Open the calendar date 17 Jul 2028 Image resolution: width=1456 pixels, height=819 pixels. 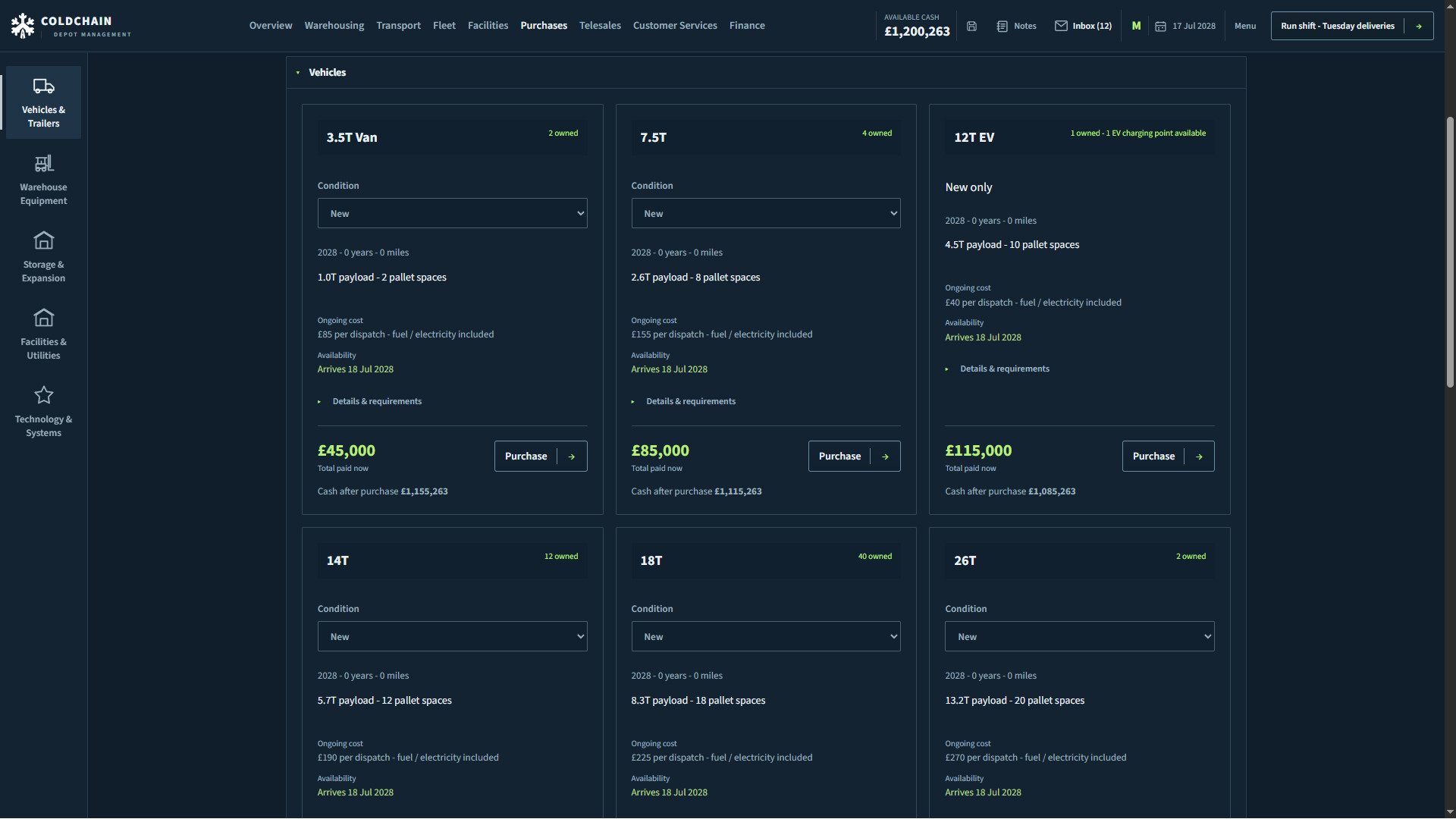pyautogui.click(x=1185, y=26)
